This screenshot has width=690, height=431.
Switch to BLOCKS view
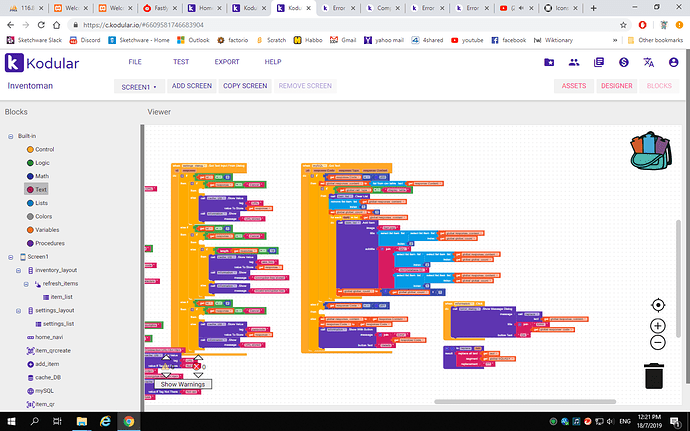659,86
